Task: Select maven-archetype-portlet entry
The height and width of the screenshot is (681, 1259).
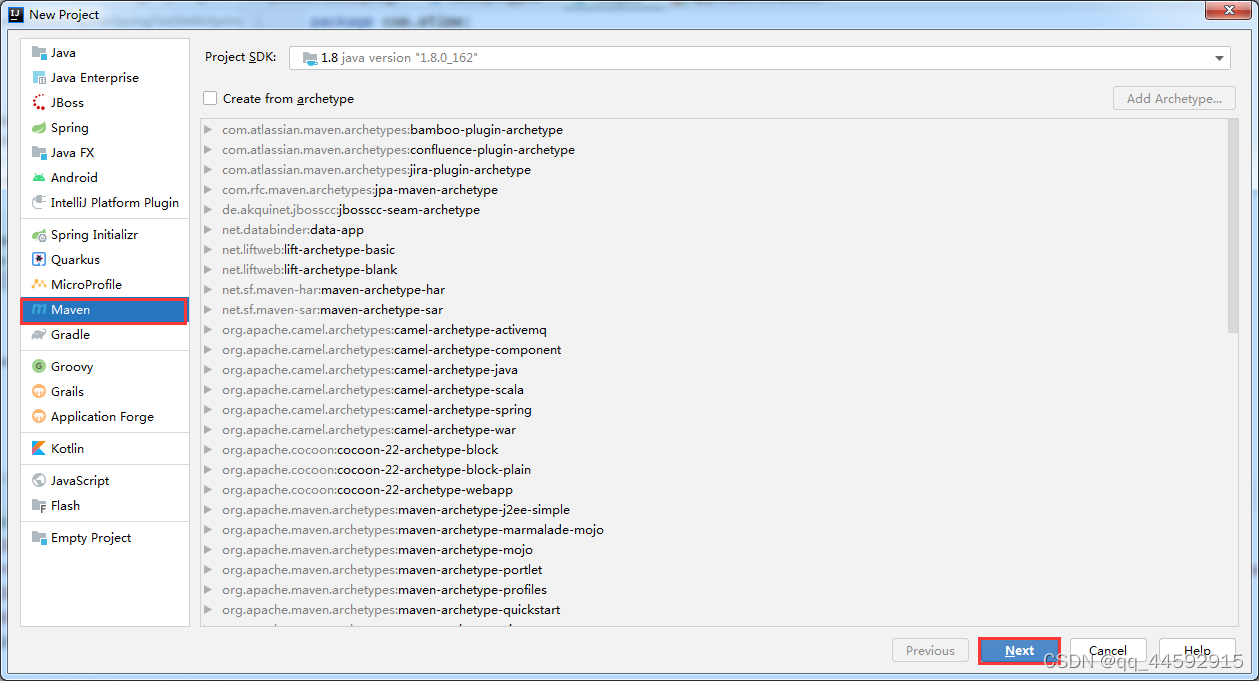Action: coord(384,570)
